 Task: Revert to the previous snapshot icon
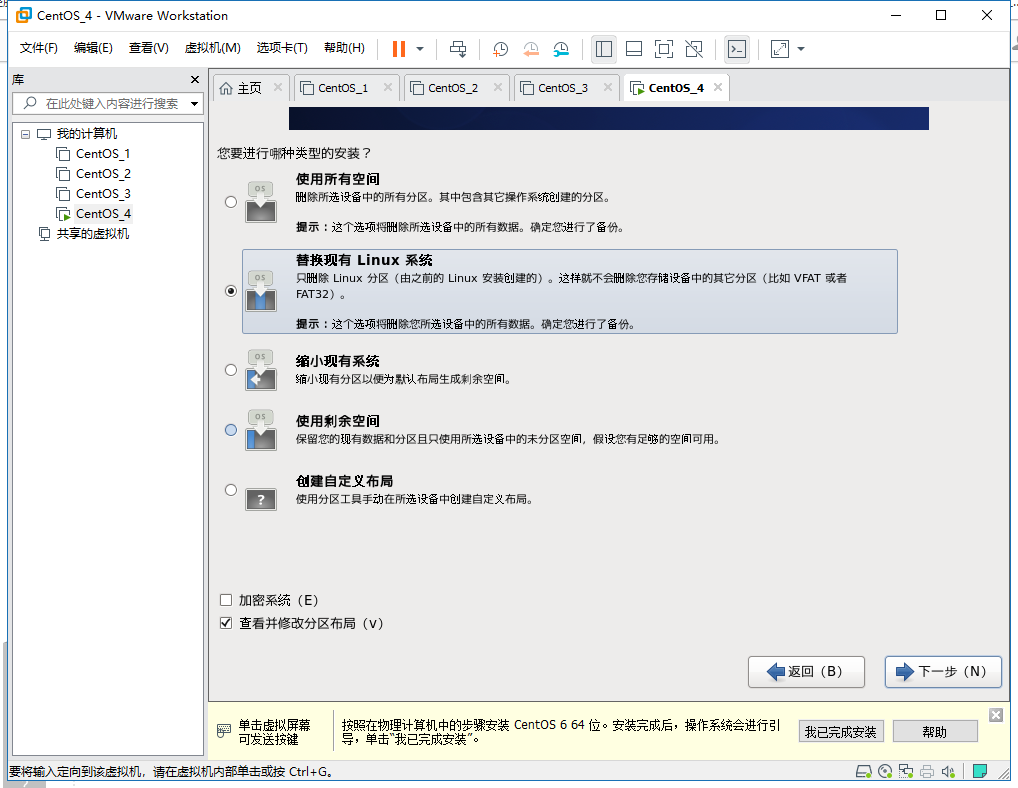coord(530,49)
